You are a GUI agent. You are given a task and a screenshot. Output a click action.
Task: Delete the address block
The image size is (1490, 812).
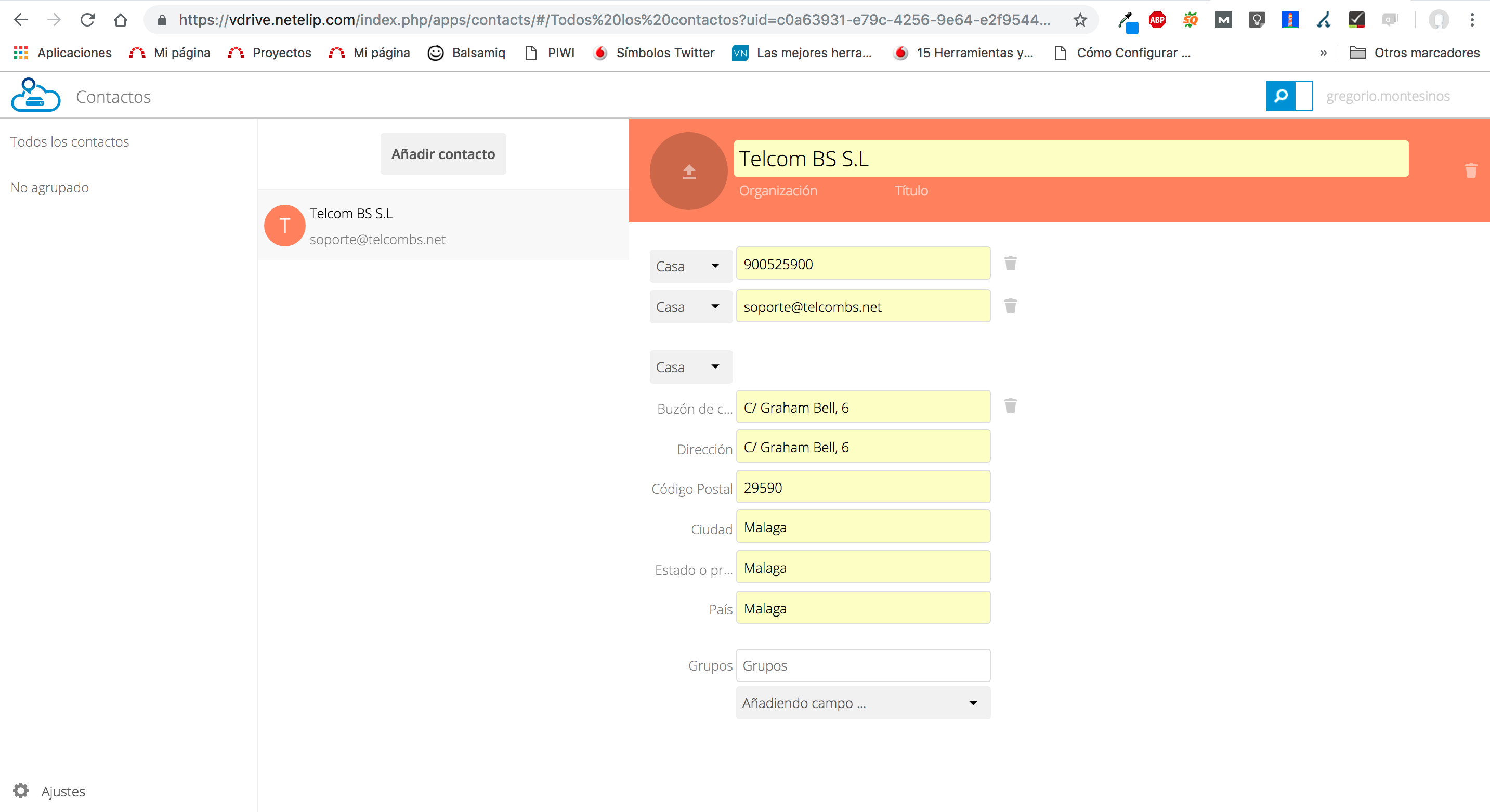click(1010, 405)
